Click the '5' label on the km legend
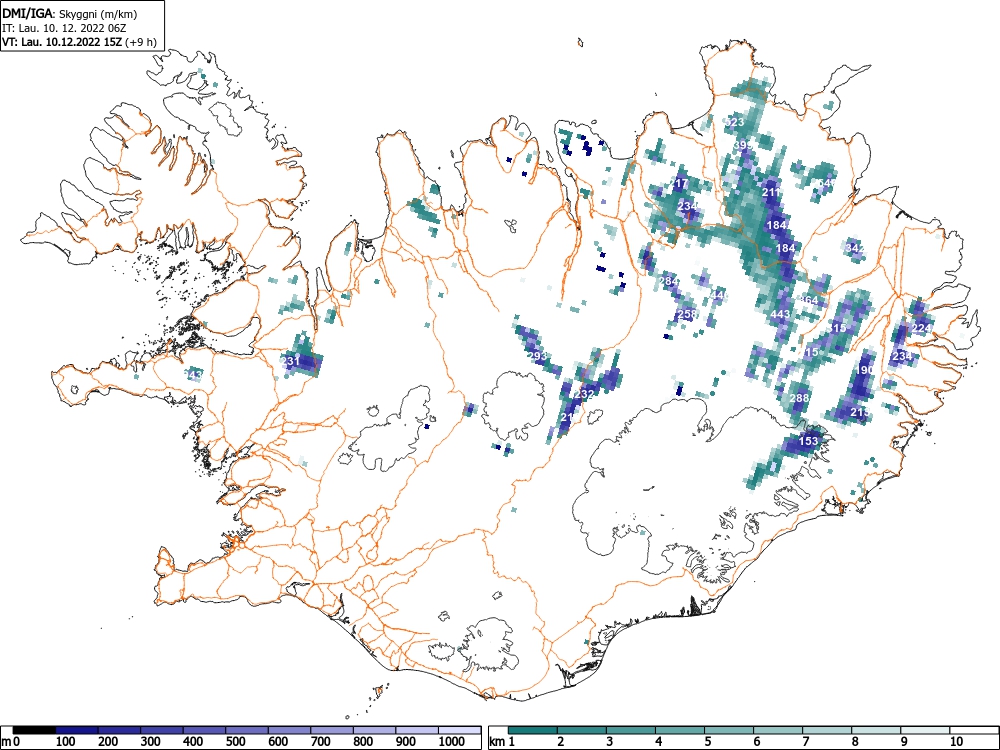This screenshot has height=750, width=1000. tap(708, 741)
